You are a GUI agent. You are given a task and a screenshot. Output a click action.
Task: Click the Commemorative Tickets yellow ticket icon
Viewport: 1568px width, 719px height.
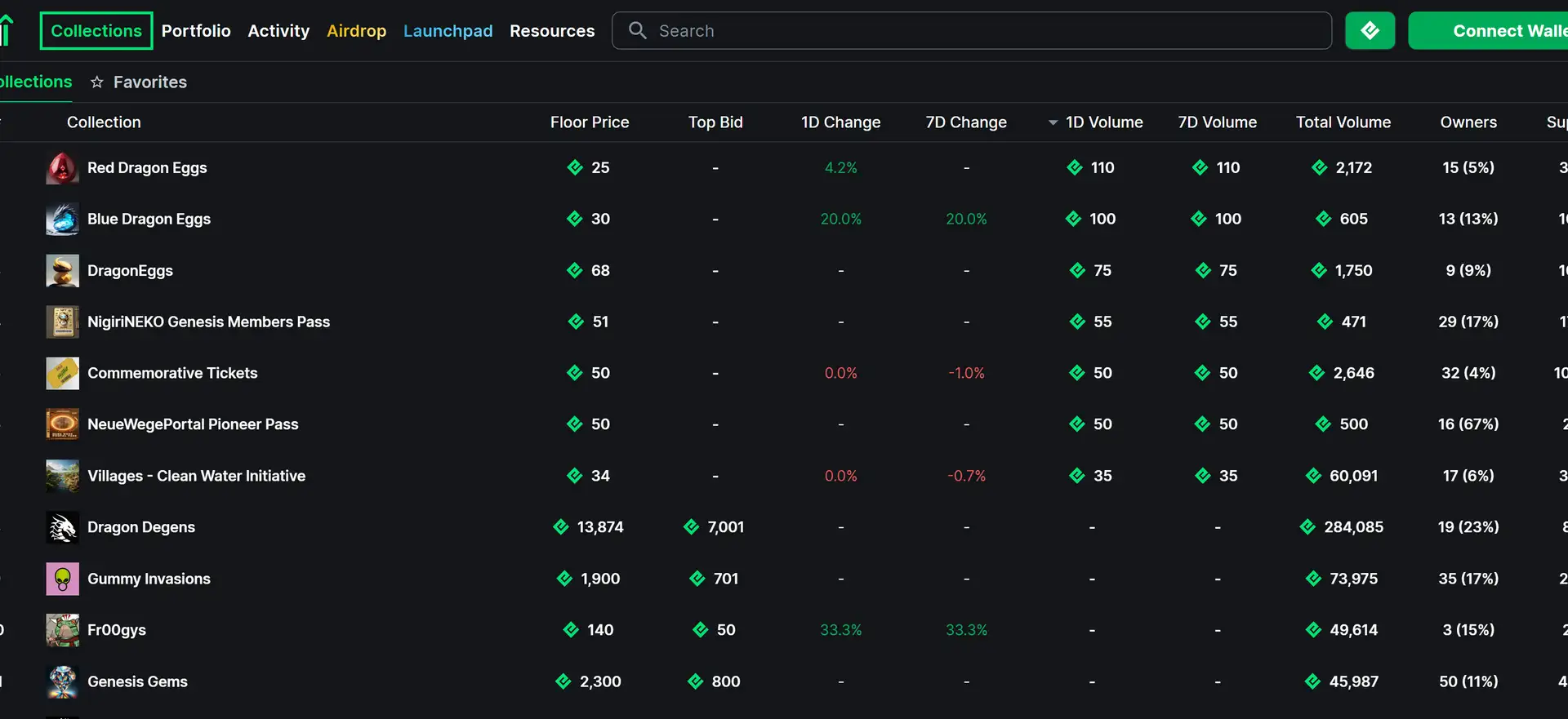[62, 374]
